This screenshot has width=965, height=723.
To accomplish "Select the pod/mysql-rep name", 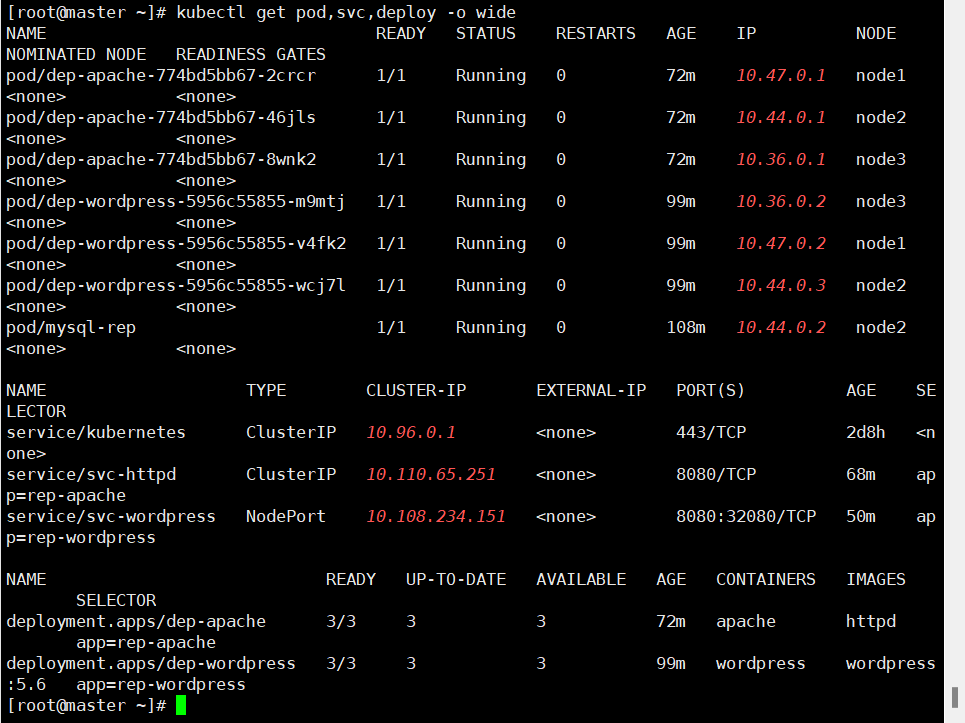I will tap(71, 327).
